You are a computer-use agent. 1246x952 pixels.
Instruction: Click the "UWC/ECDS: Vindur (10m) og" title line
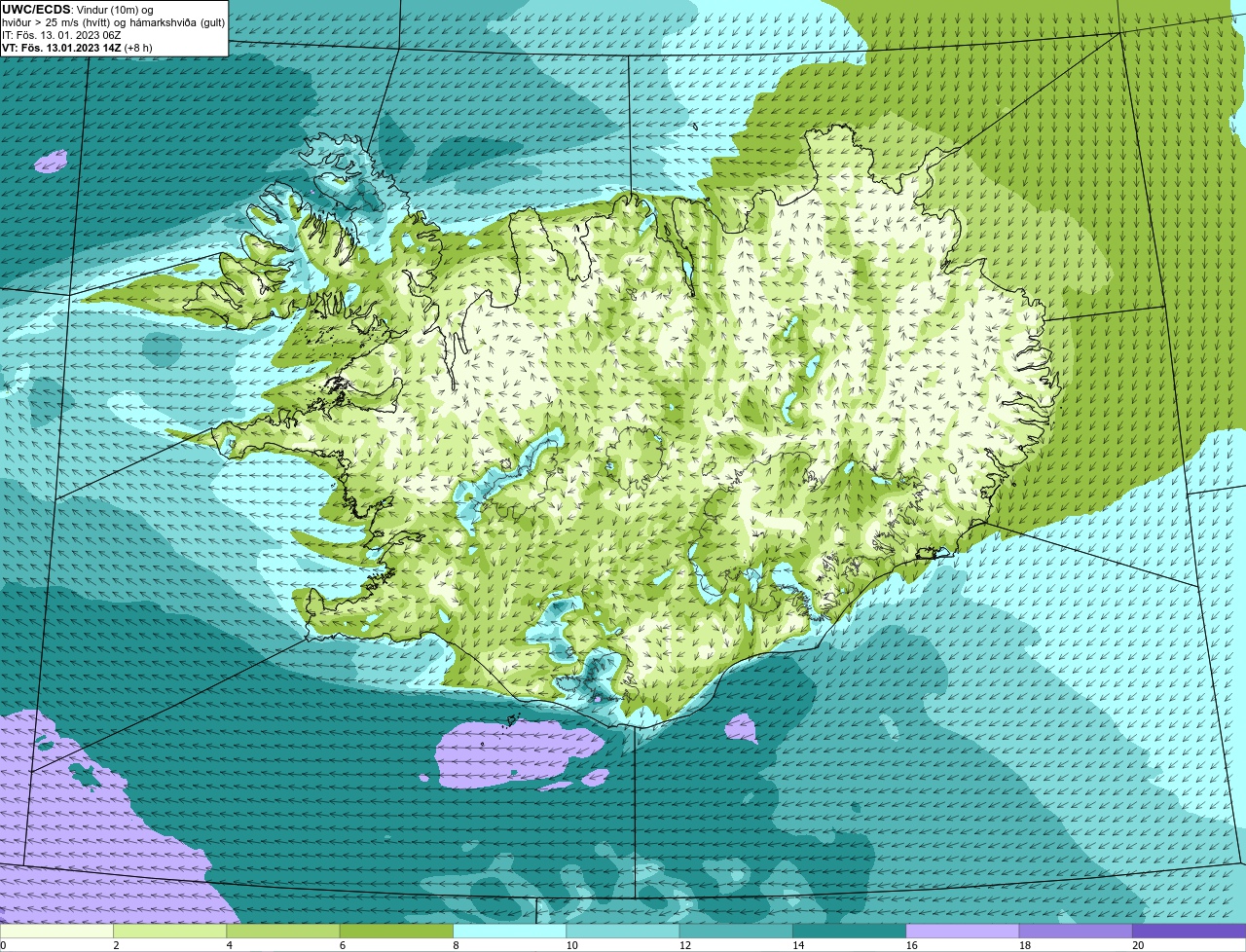coord(78,10)
